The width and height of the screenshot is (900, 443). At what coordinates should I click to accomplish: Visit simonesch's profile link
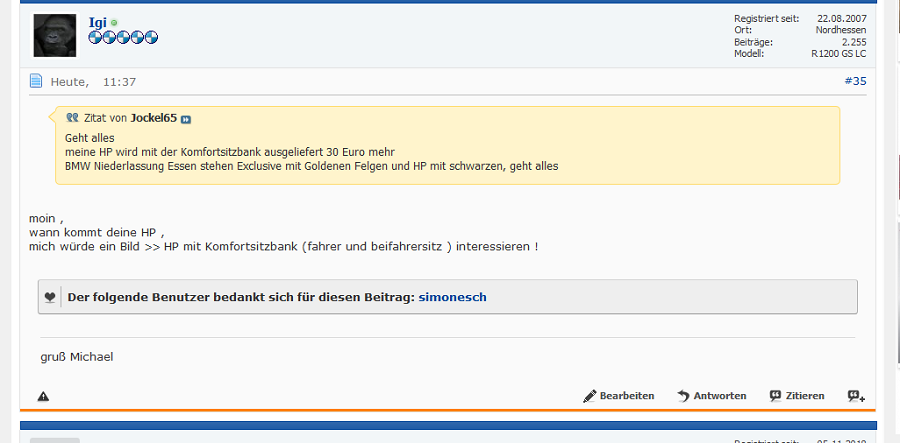[x=452, y=297]
